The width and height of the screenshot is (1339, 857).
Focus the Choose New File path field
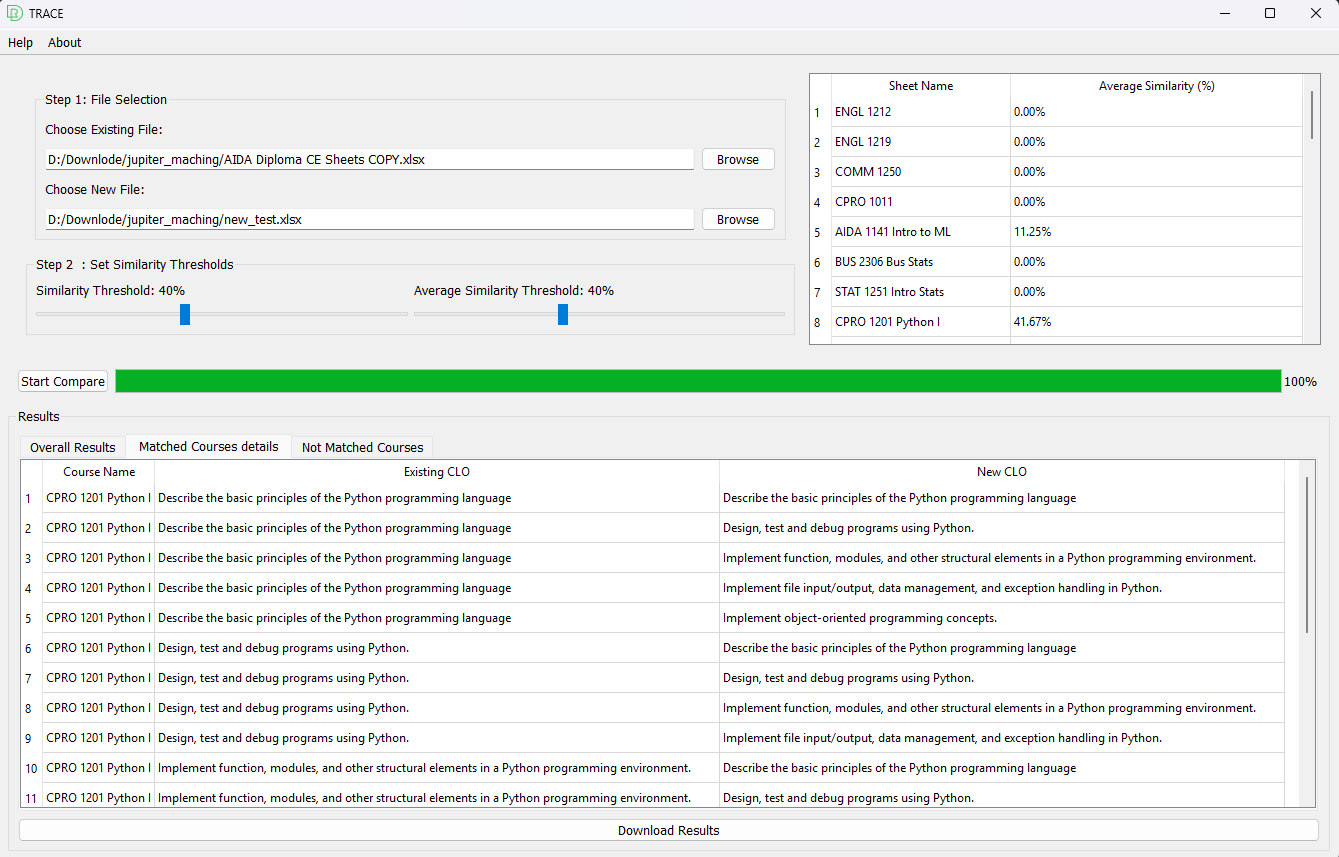pos(369,219)
